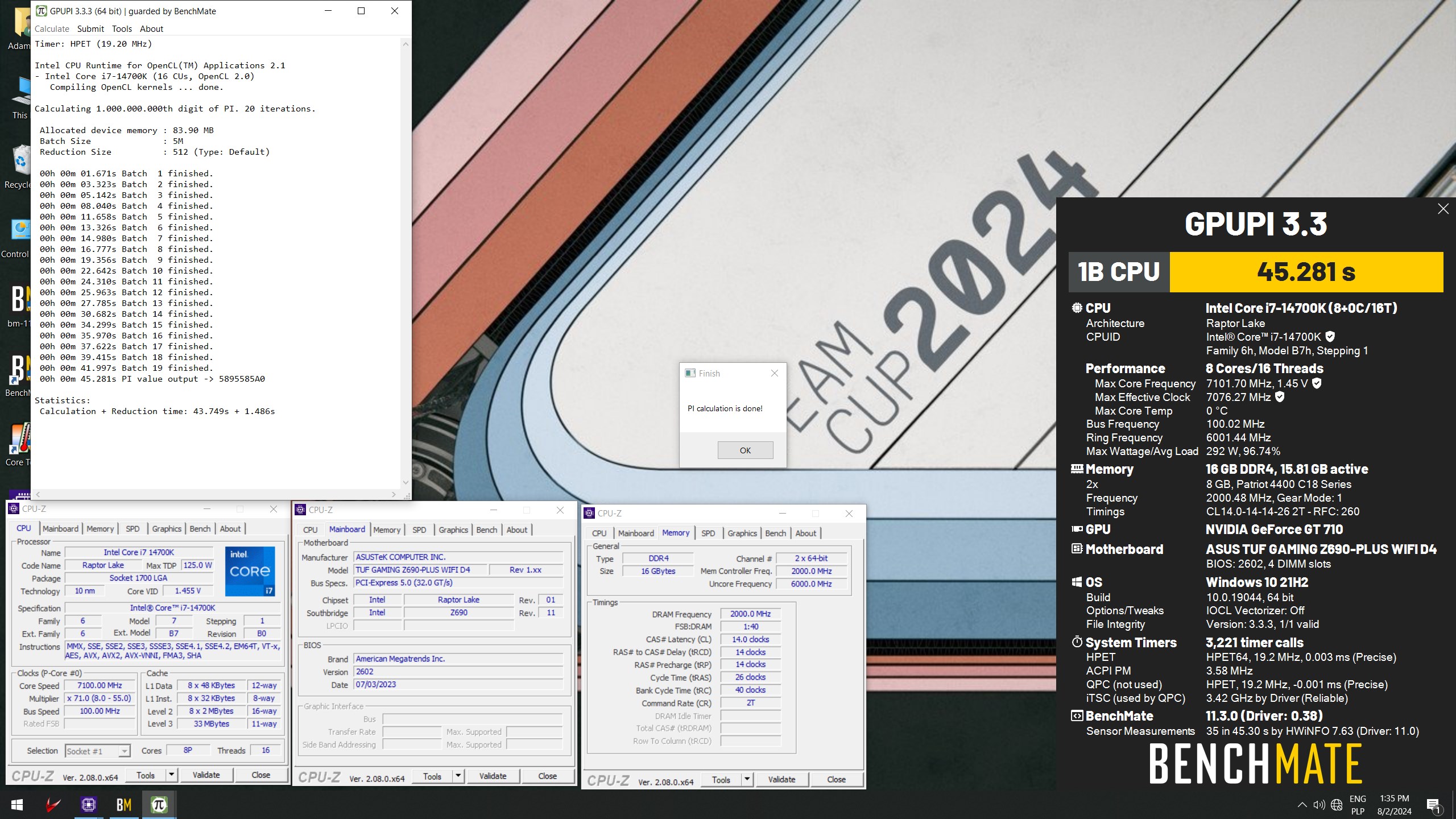This screenshot has height=819, width=1456.
Task: Open SPD tab in first CPU-Z window
Action: [133, 528]
